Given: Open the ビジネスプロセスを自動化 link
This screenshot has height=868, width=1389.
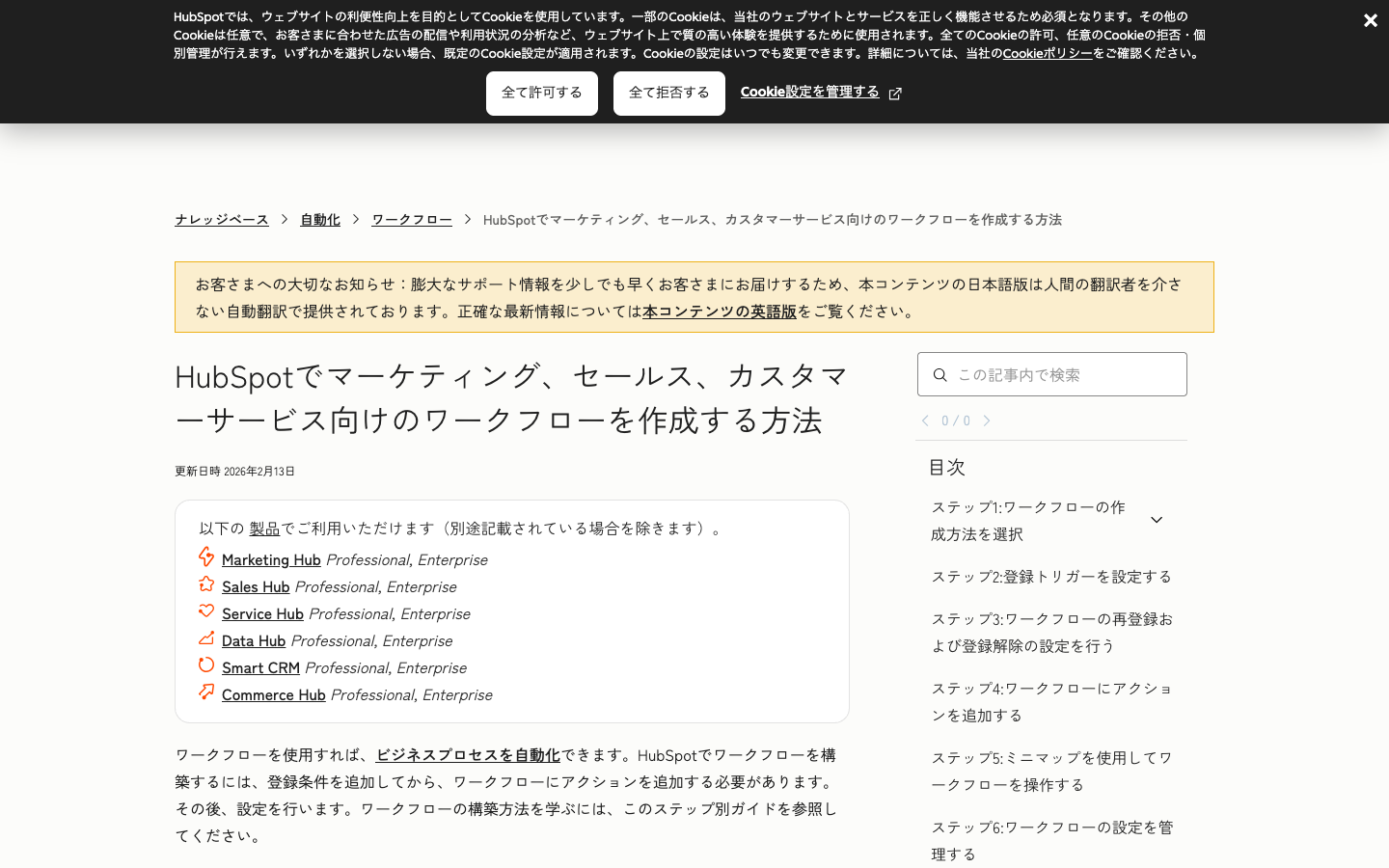Looking at the screenshot, I should point(468,755).
